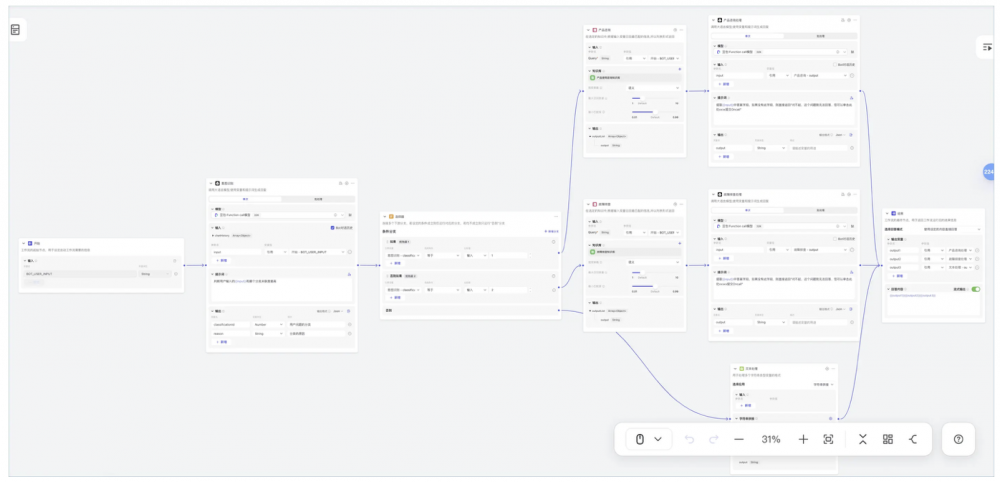Image resolution: width=1000 pixels, height=482 pixels.
Task: Open the answer mode dropdown in end node
Action: click(950, 229)
